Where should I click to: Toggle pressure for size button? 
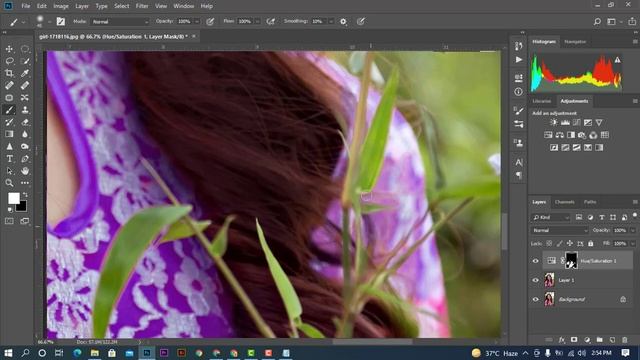point(360,22)
